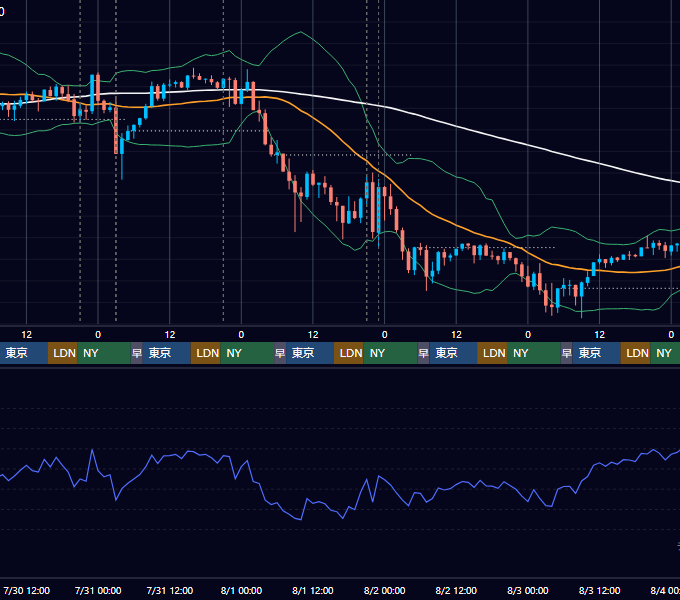680x600 pixels.
Task: Click the NY session block above 8/1 00:00
Action: [x=247, y=353]
